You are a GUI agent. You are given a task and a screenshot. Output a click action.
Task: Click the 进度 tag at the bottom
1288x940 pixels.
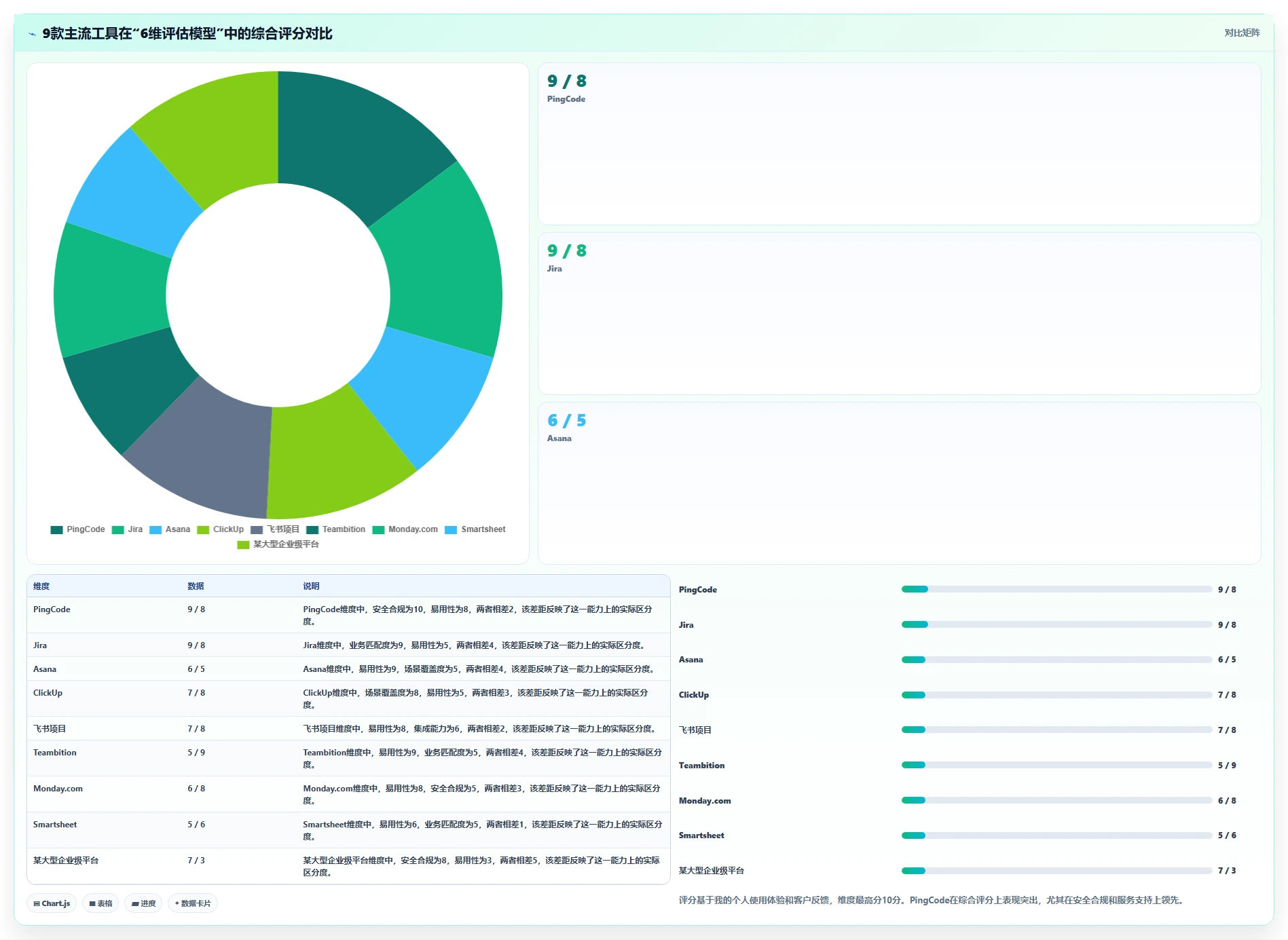143,903
